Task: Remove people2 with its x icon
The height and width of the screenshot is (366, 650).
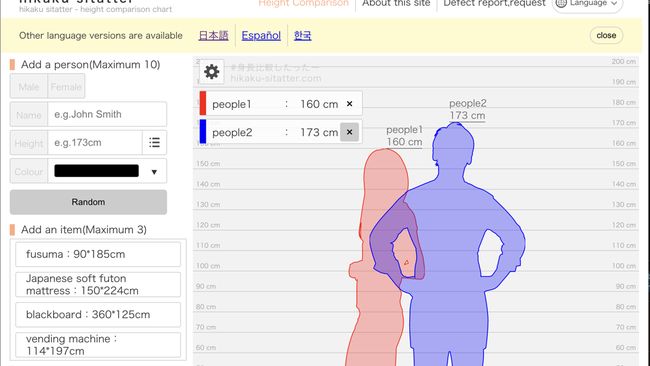Action: coord(349,132)
